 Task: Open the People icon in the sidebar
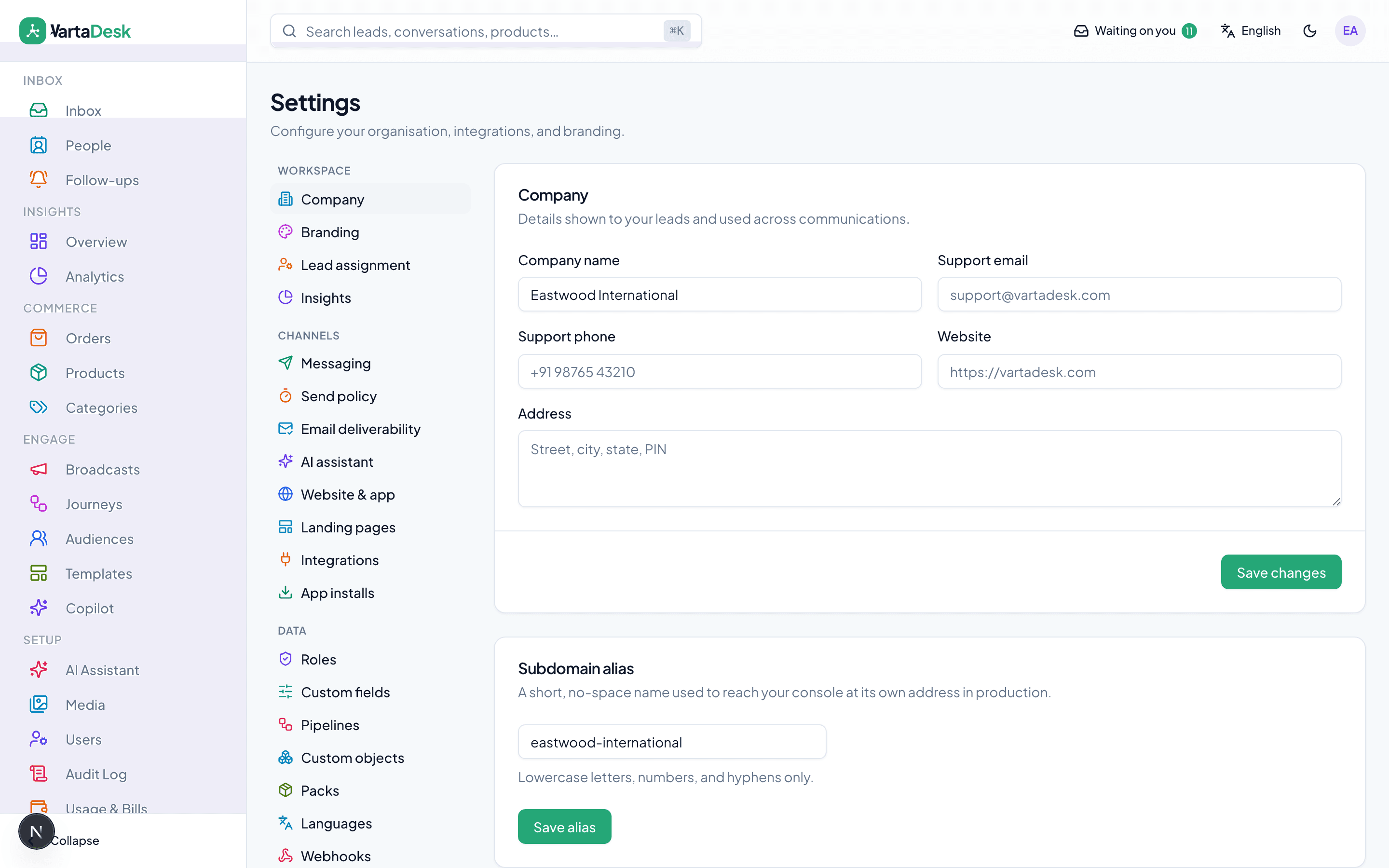pyautogui.click(x=39, y=145)
